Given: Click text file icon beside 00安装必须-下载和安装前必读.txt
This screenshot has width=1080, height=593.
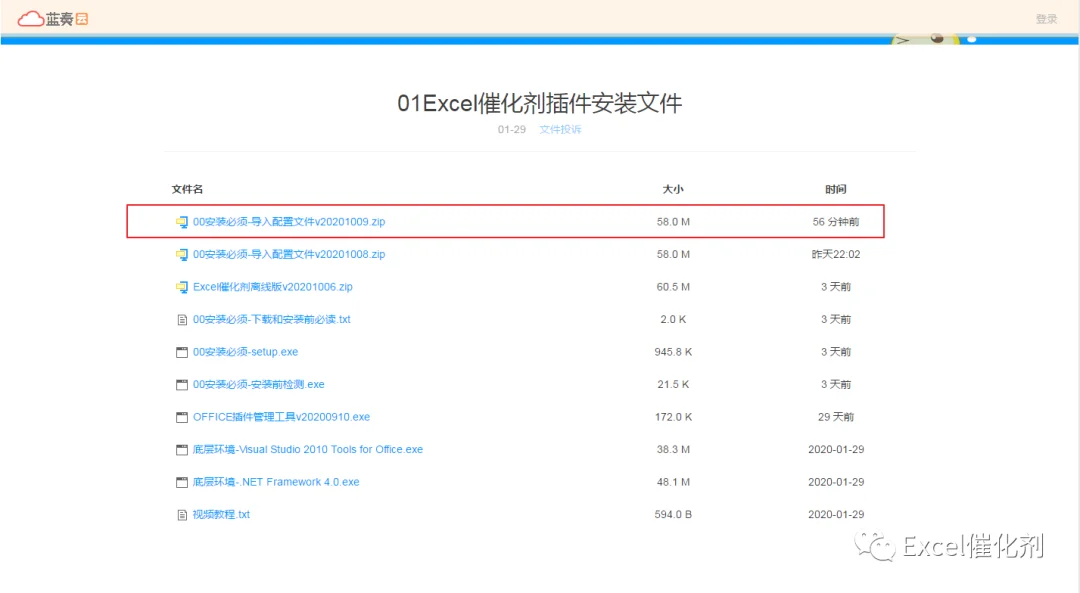Looking at the screenshot, I should point(182,320).
